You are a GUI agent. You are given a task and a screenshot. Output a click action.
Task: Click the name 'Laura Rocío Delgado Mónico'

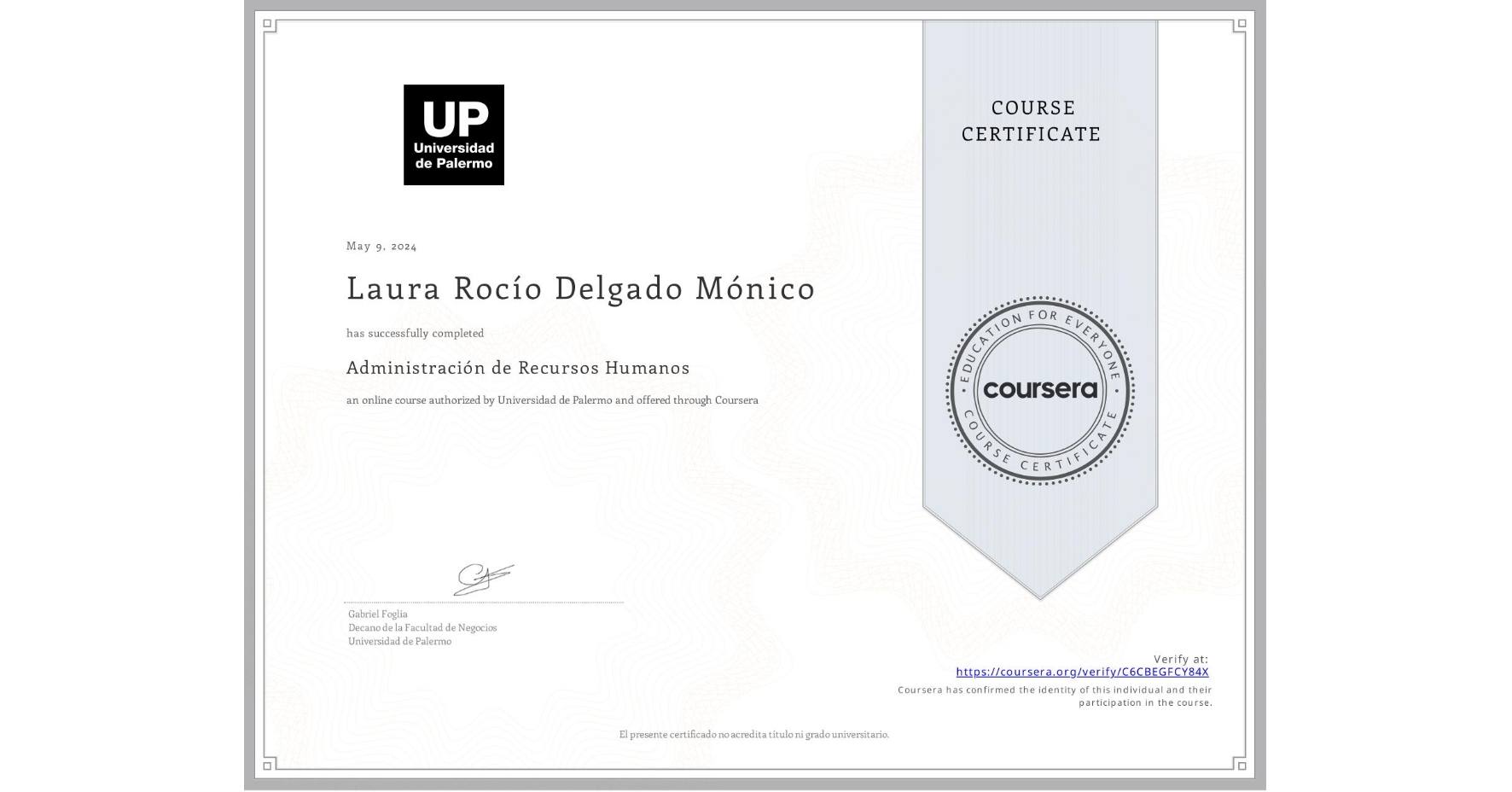580,288
